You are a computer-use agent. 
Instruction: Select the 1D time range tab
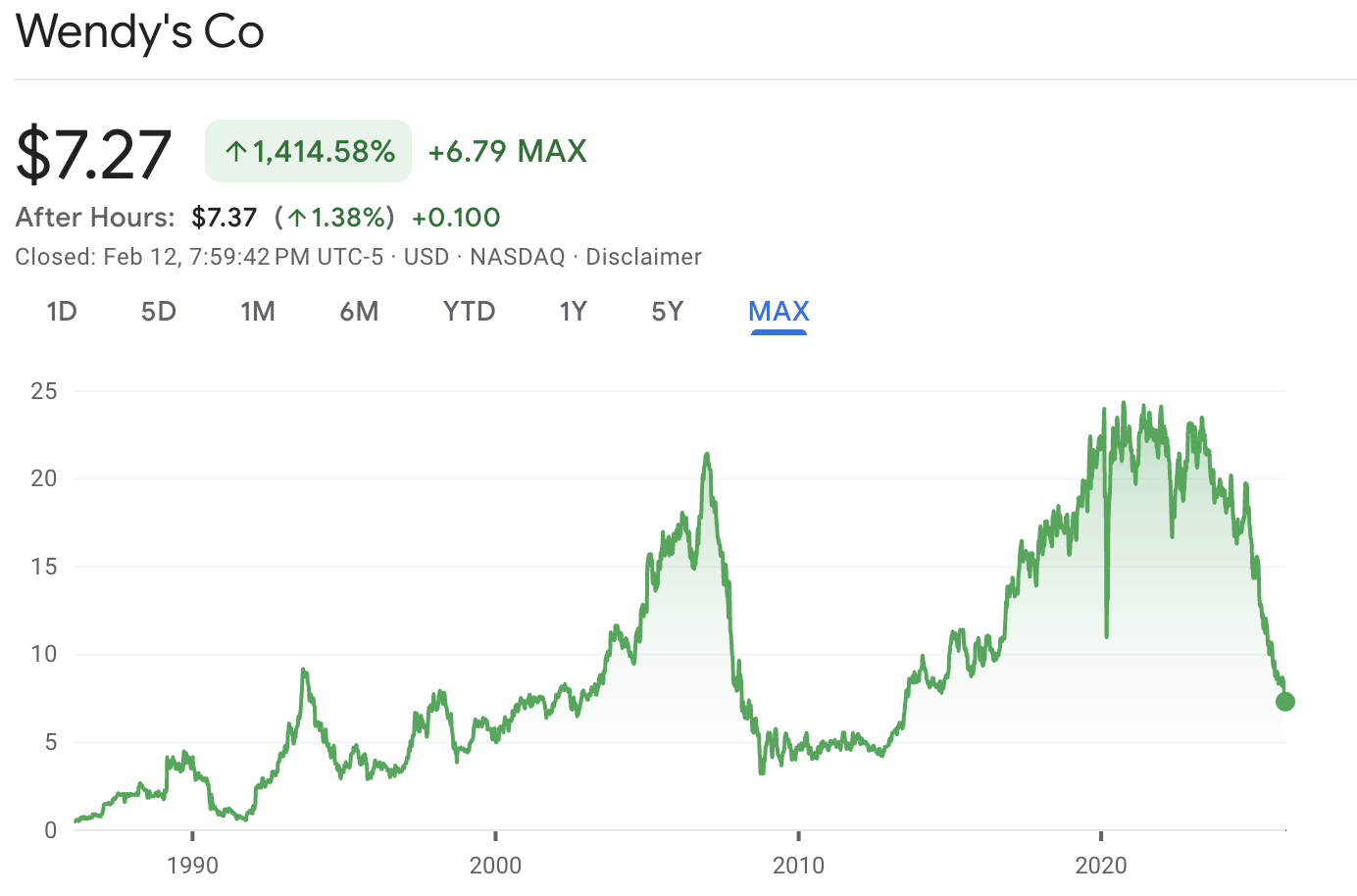click(x=62, y=311)
